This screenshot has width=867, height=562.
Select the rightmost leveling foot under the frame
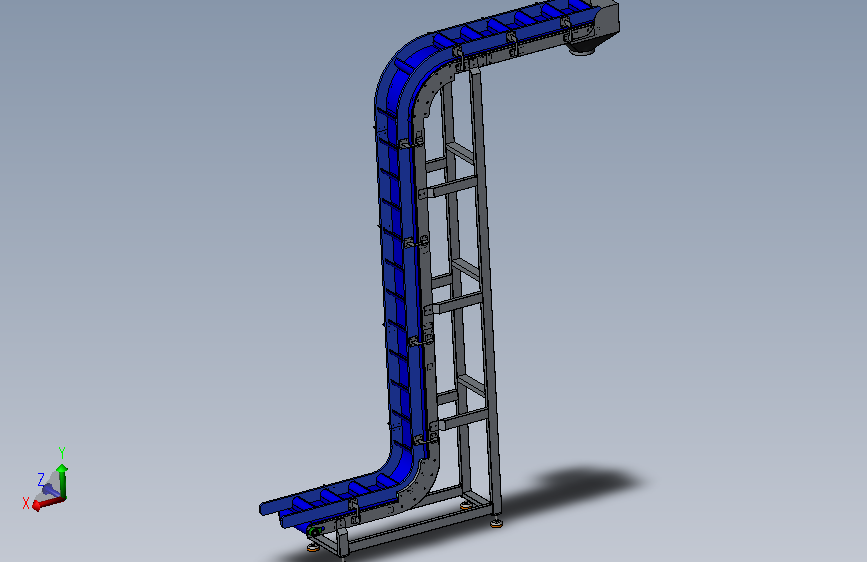[496, 521]
